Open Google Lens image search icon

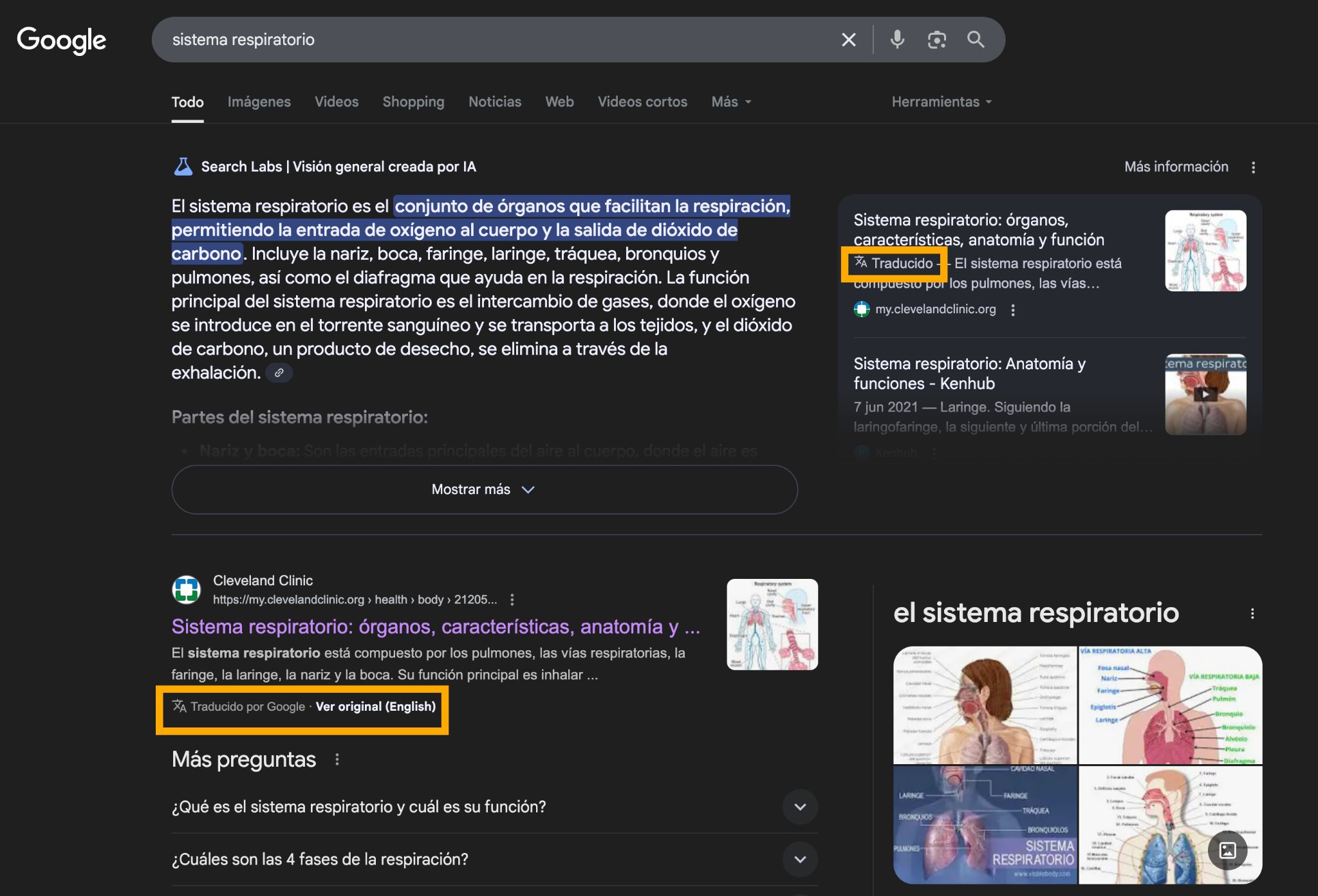(x=936, y=40)
